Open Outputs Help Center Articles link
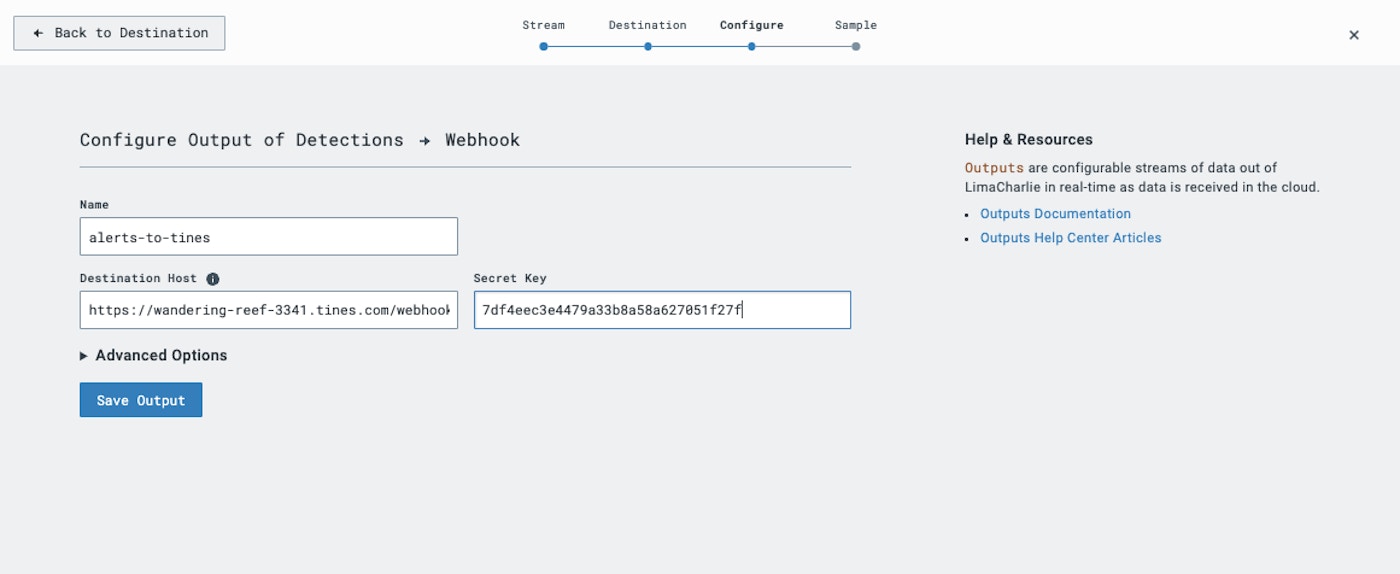 (1070, 238)
